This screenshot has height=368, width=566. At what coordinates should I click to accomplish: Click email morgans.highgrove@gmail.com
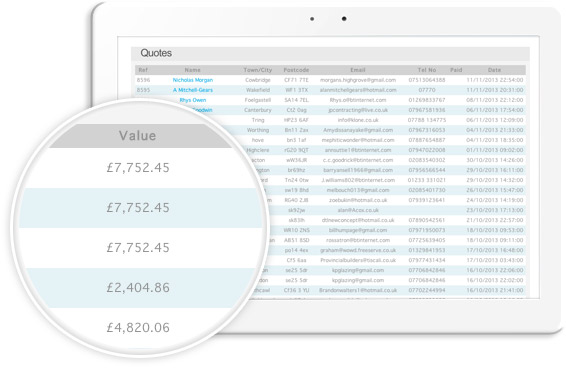[x=358, y=80]
